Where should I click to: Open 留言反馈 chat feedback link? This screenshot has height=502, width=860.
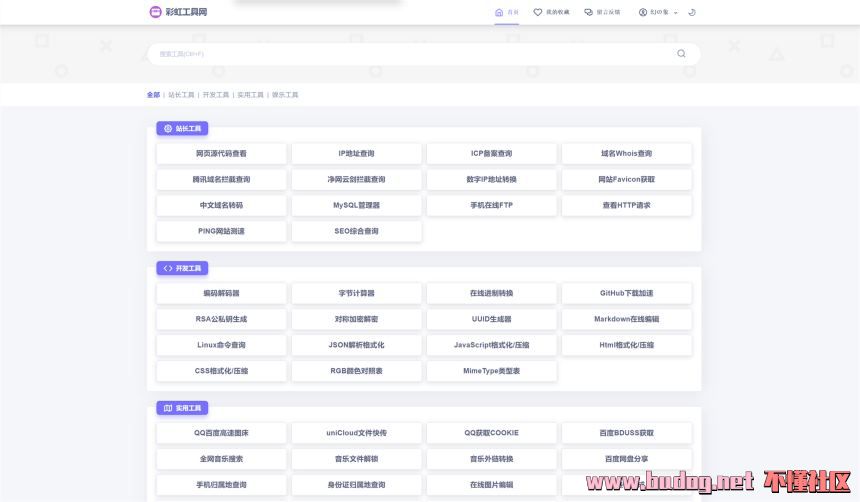click(x=602, y=12)
